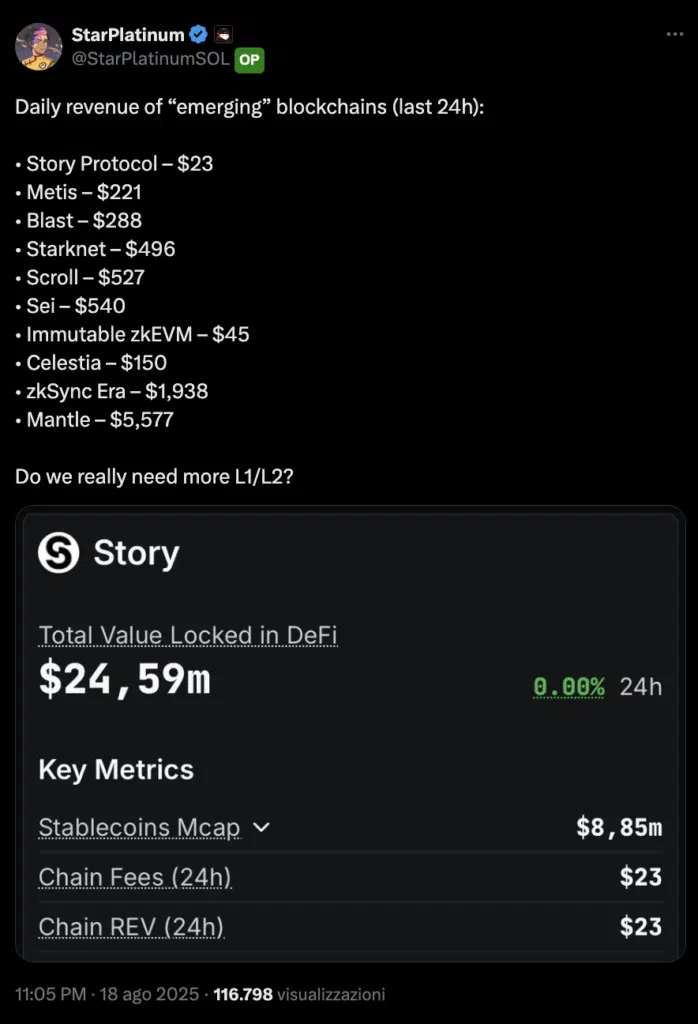Click the Chain Fees (24h) label
The height and width of the screenshot is (1024, 698).
coord(135,877)
